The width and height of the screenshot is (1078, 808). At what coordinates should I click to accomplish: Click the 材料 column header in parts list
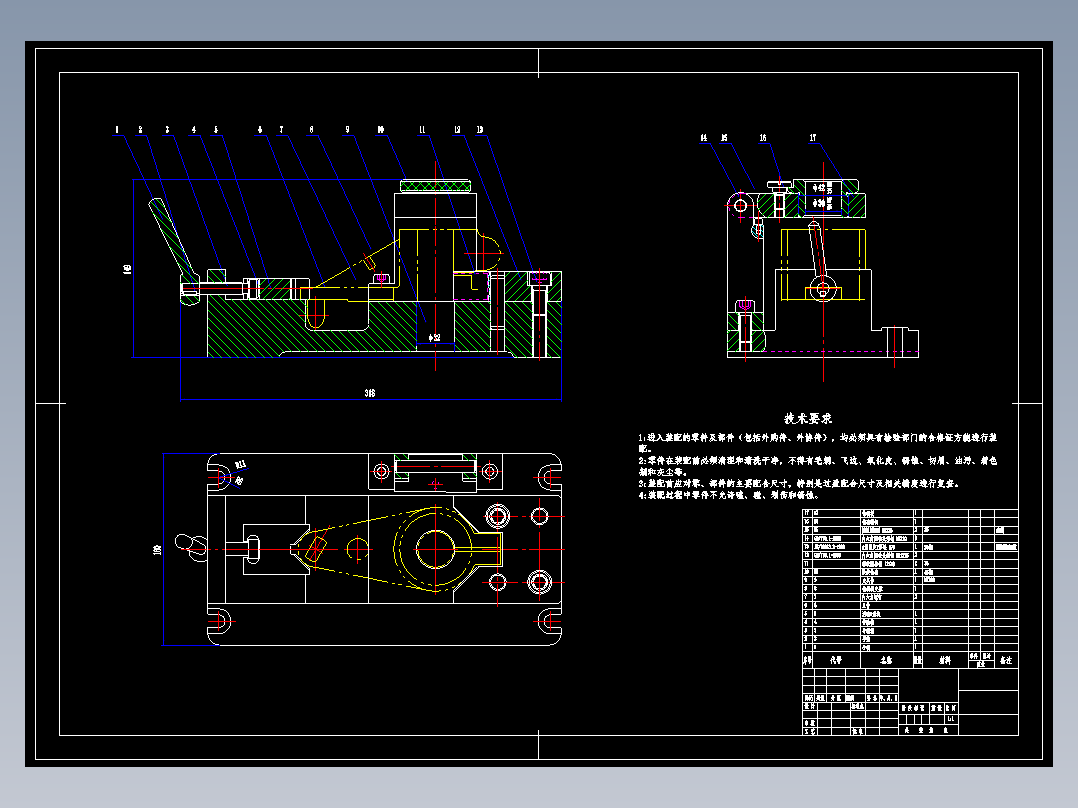(x=945, y=660)
